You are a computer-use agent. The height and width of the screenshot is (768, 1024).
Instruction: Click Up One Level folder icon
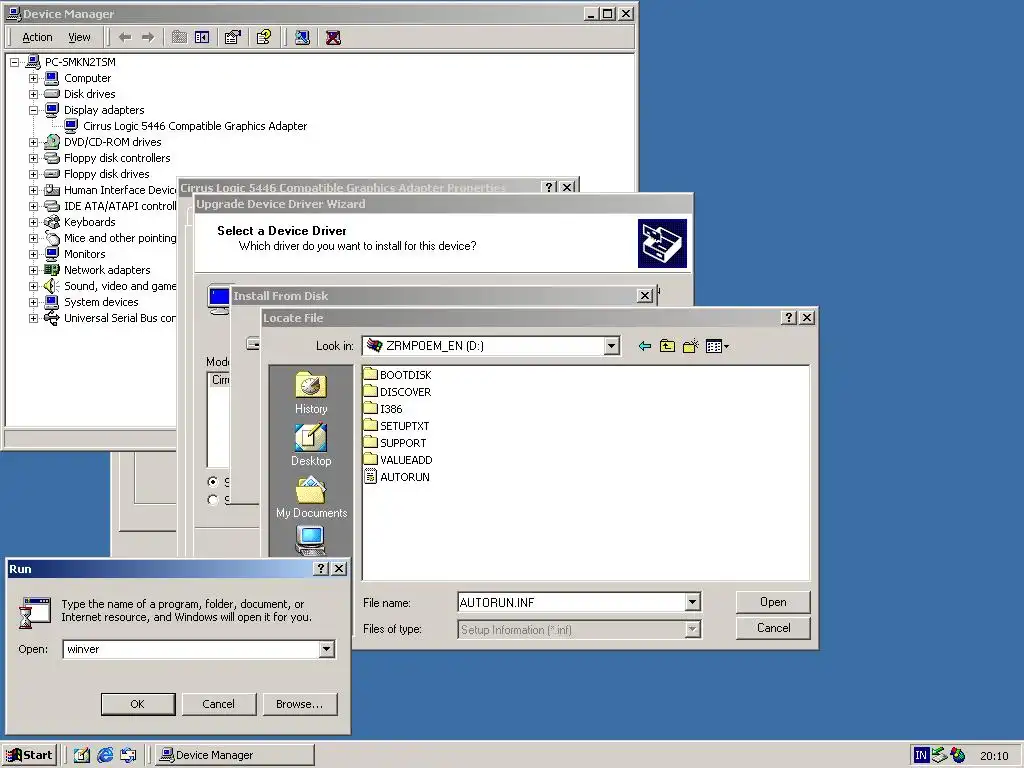667,346
